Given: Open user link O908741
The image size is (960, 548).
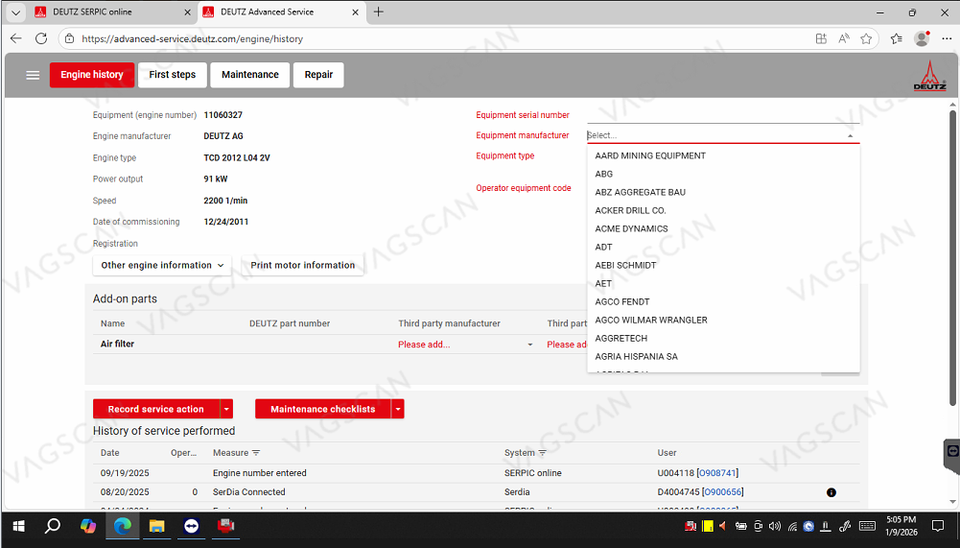Looking at the screenshot, I should [x=717, y=473].
